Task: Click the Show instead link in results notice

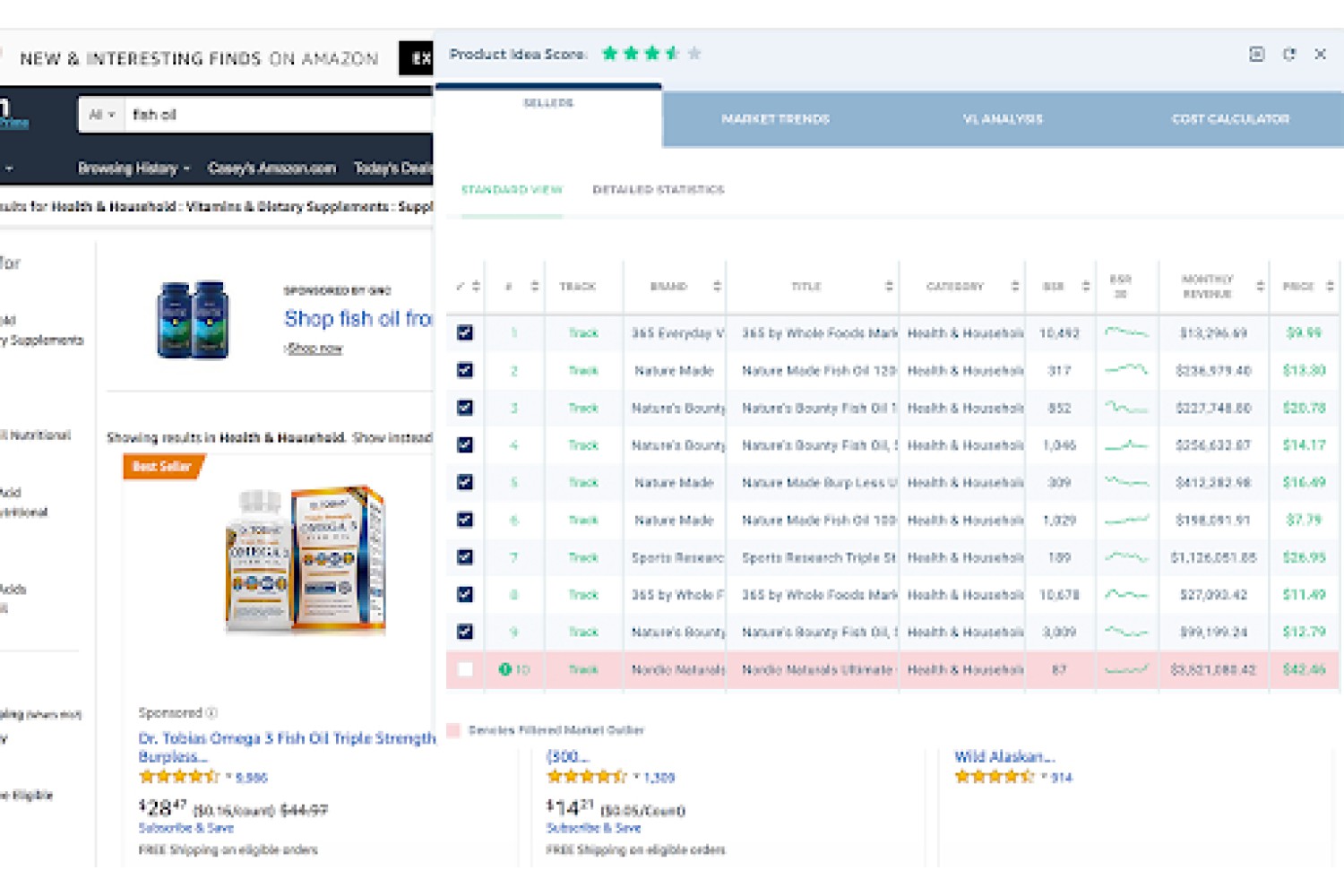Action: (393, 437)
